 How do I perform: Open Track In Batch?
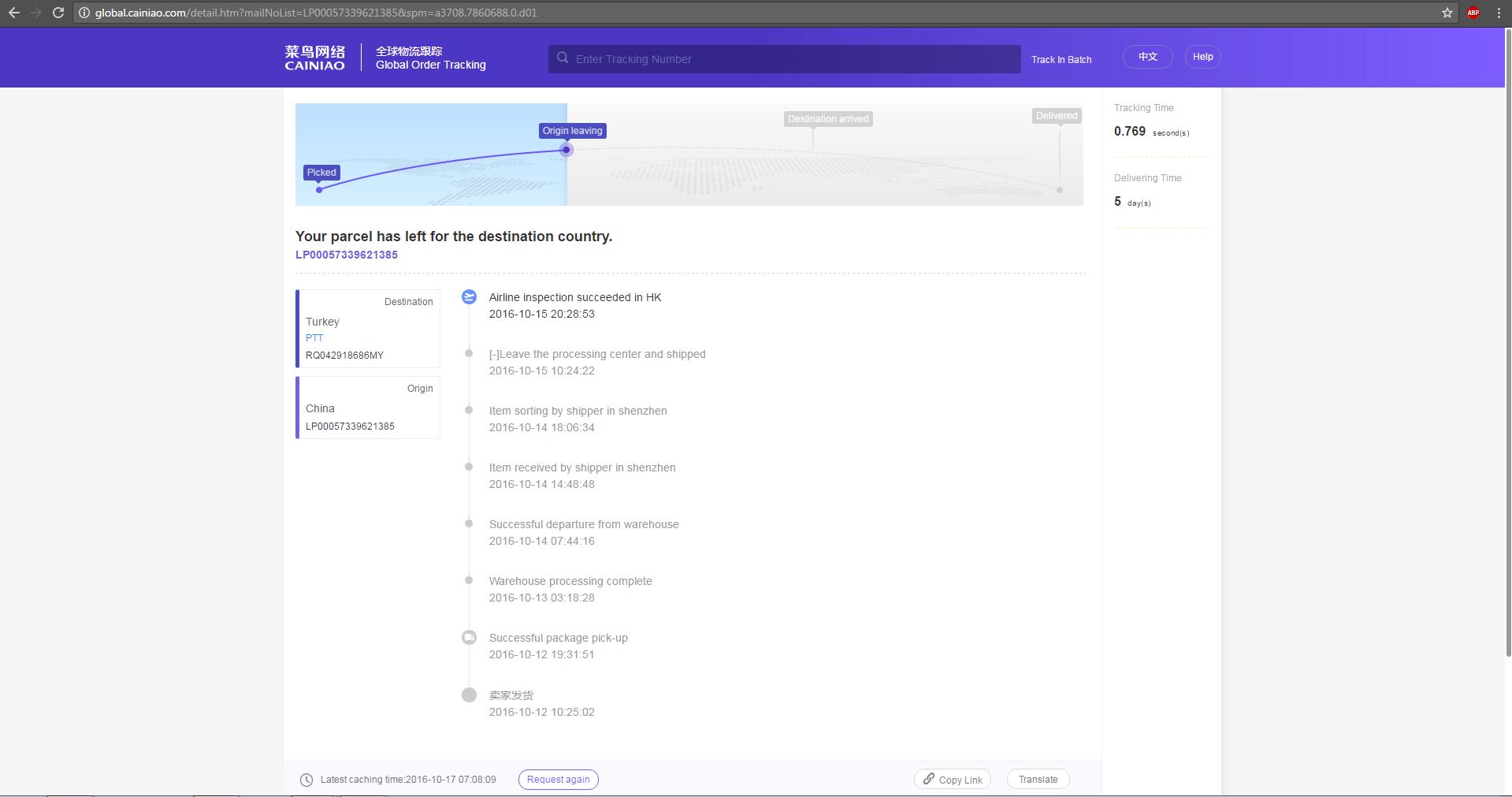1061,60
